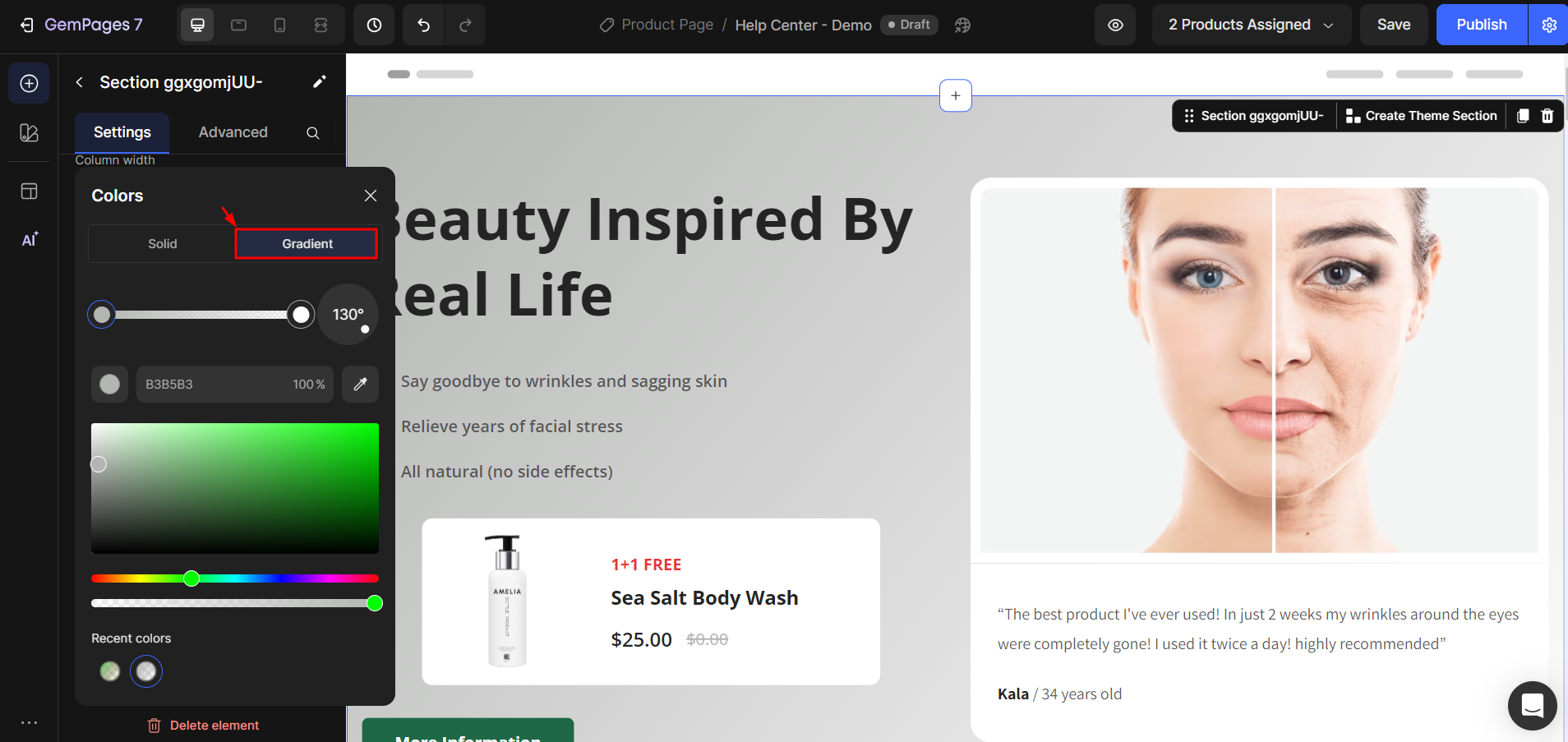
Task: Open the chat support bubble
Action: point(1532,705)
